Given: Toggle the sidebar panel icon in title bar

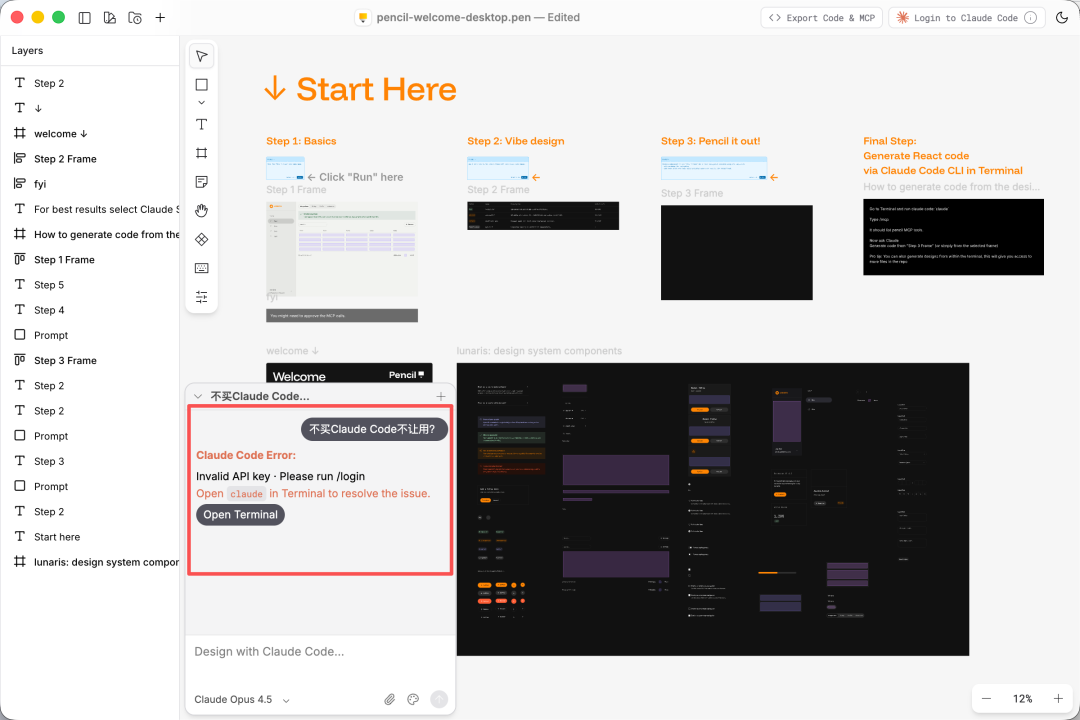Looking at the screenshot, I should (84, 18).
